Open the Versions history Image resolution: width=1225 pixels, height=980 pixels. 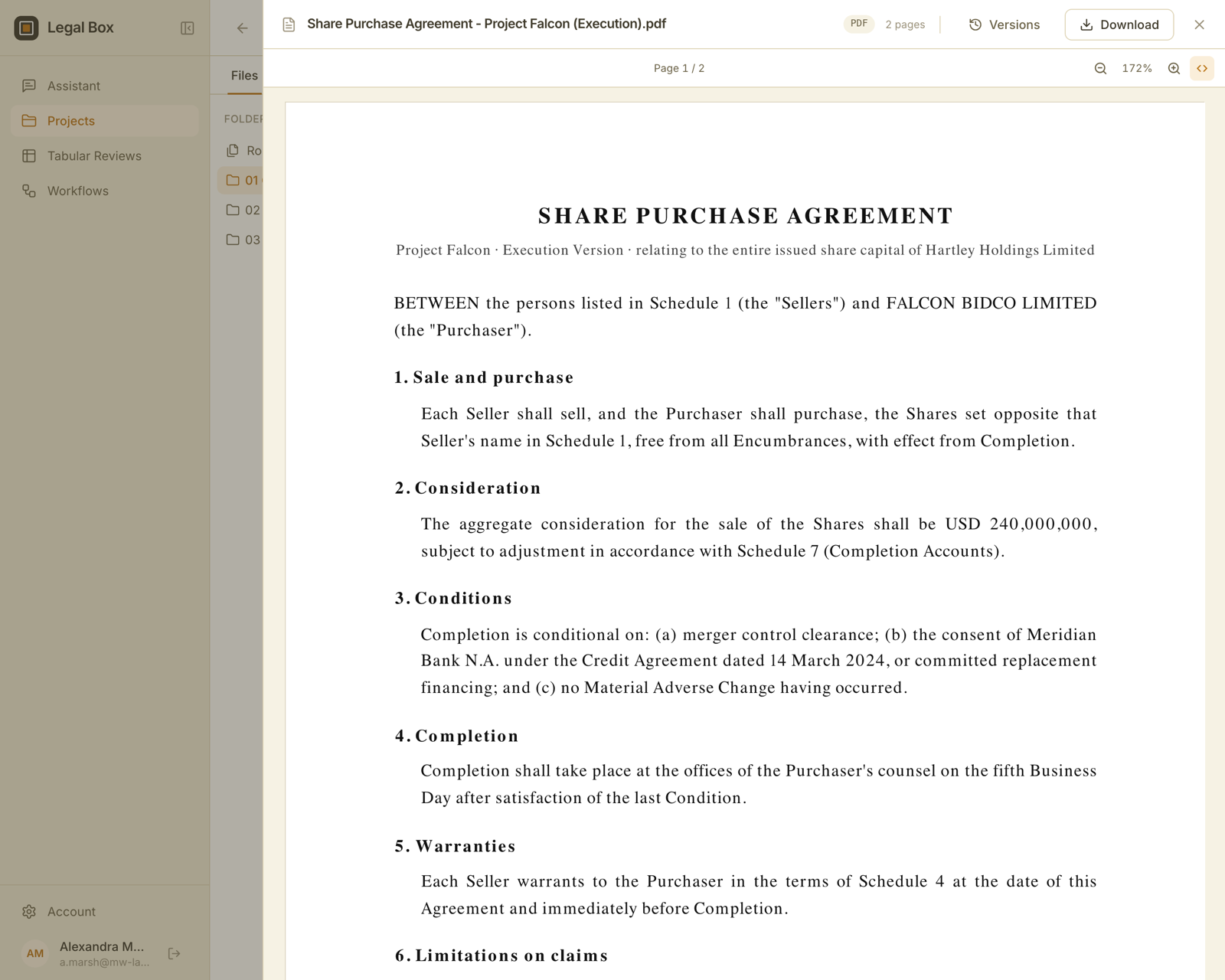pyautogui.click(x=1004, y=24)
